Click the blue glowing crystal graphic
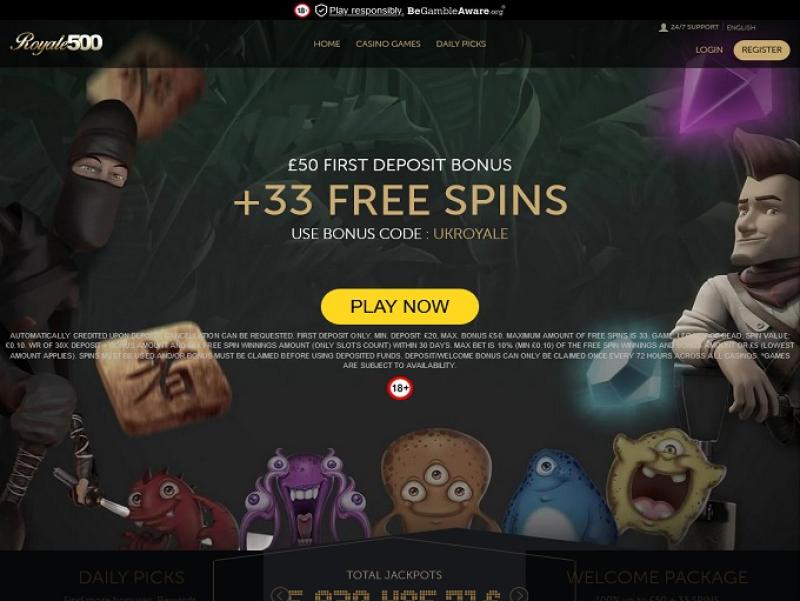This screenshot has width=800, height=601. point(620,378)
